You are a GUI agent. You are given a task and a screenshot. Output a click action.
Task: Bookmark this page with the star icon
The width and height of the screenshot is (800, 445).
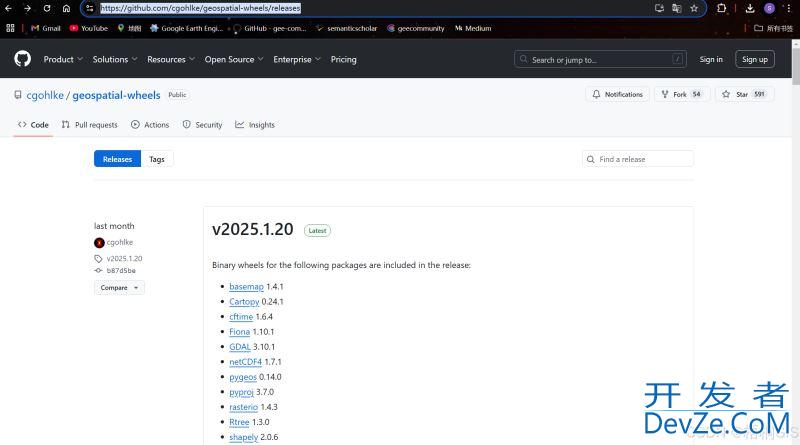[694, 8]
